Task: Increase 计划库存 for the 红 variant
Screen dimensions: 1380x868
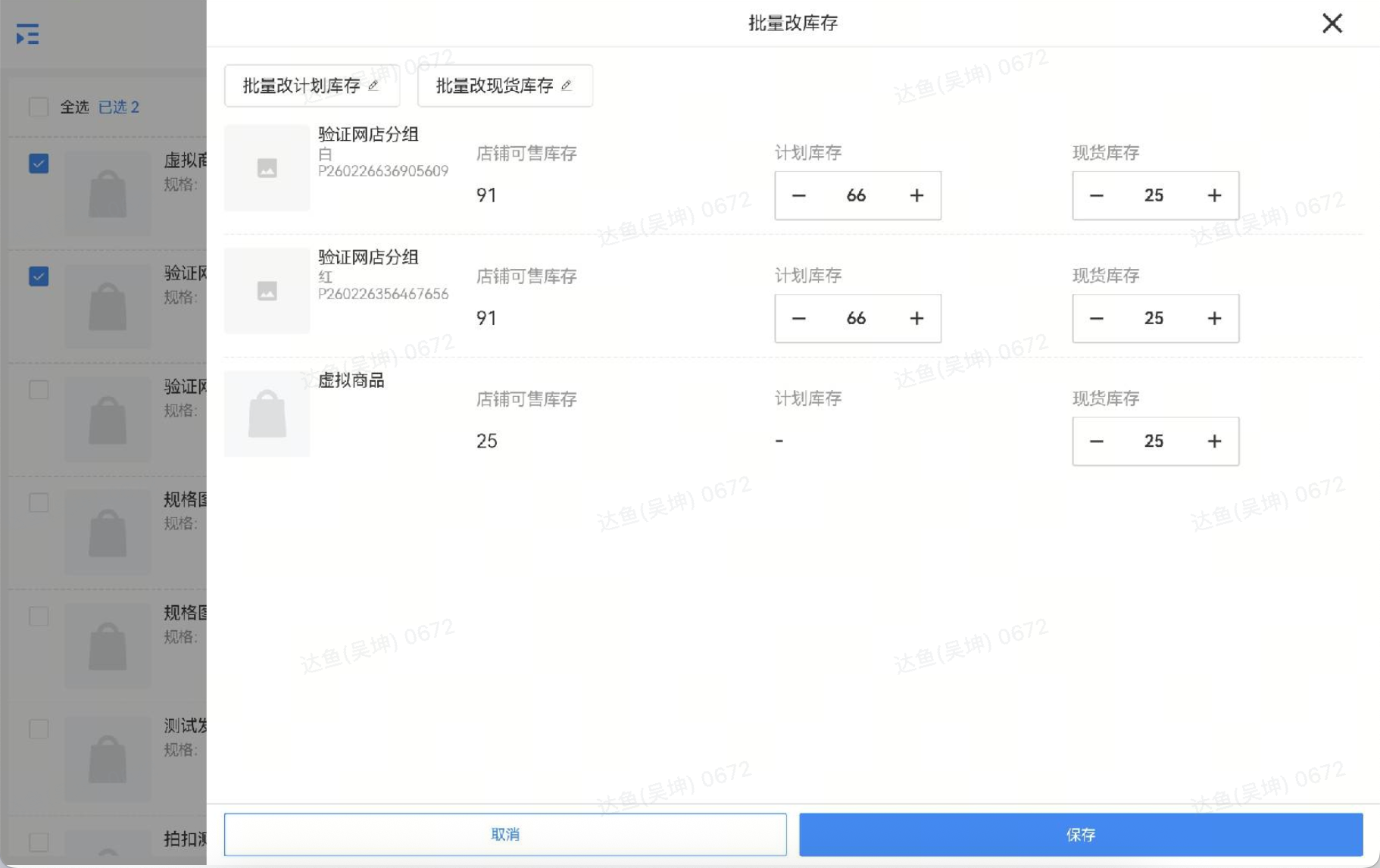Action: tap(916, 318)
